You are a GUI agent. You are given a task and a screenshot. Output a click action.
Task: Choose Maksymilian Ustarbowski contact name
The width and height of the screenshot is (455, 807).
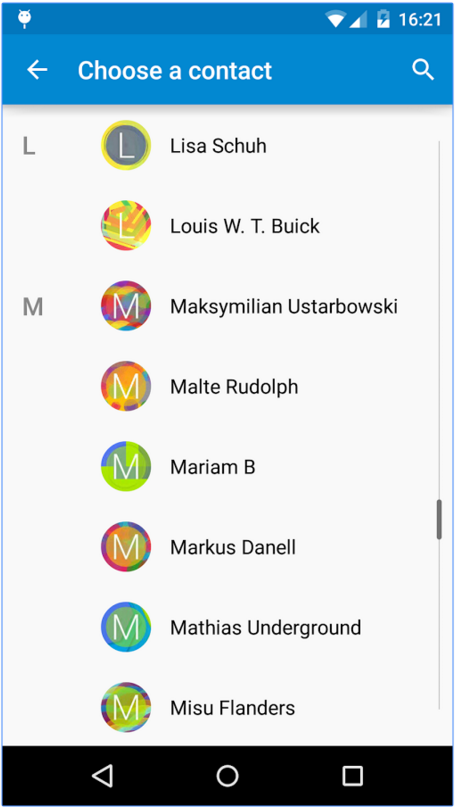(x=284, y=307)
